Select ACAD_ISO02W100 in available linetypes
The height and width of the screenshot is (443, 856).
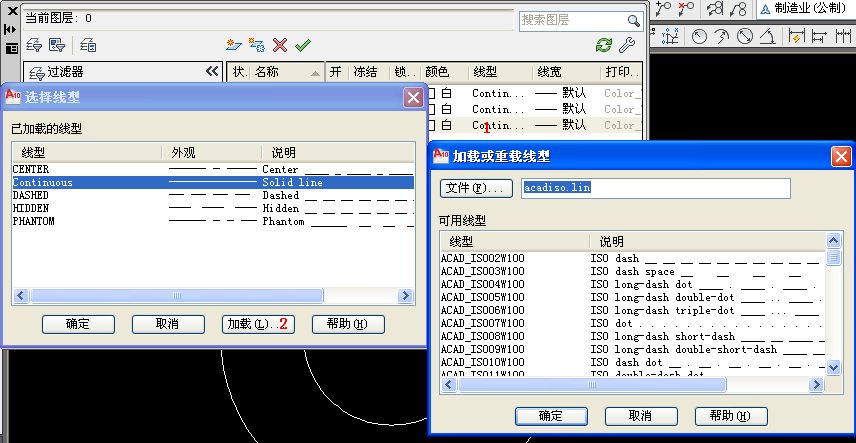pos(632,258)
